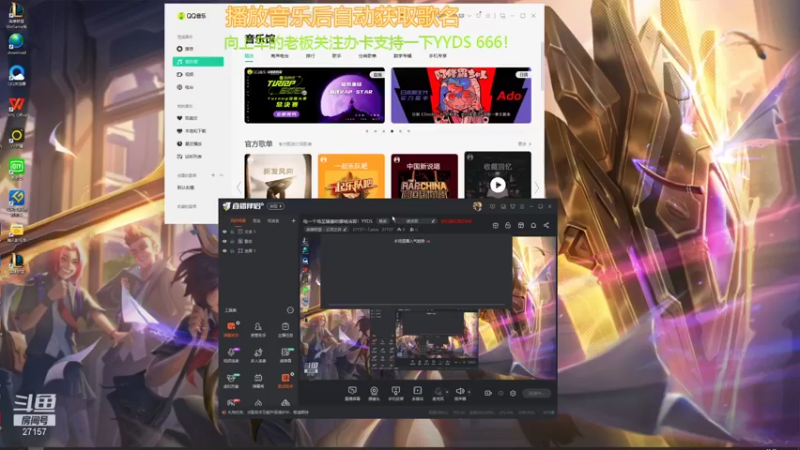Screen dimensions: 800x450
Task: Open 默认收藏 playlist in QQ音乐
Action: 186,188
